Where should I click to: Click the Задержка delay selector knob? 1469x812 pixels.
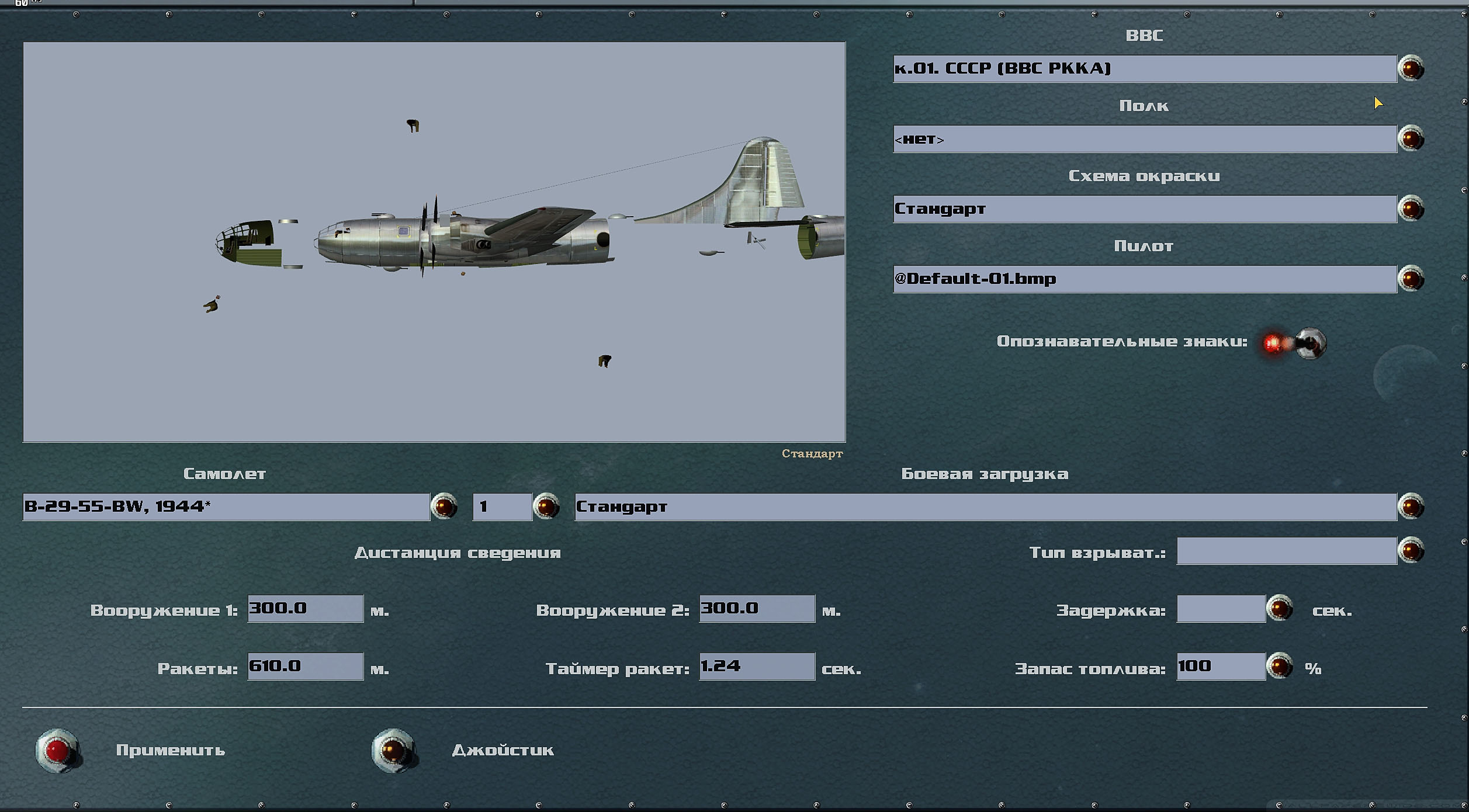tap(1279, 609)
